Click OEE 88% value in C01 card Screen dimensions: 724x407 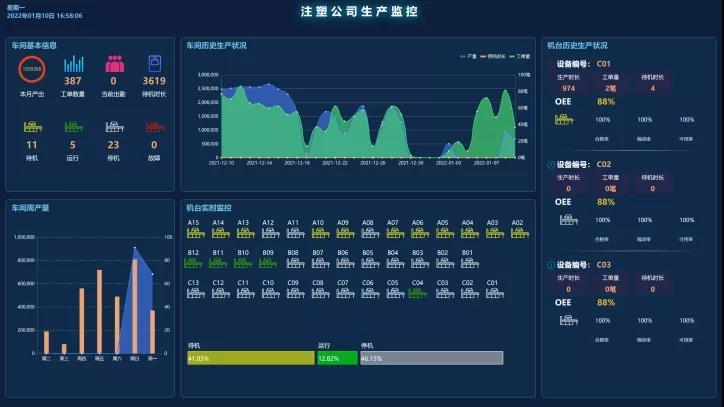[606, 102]
